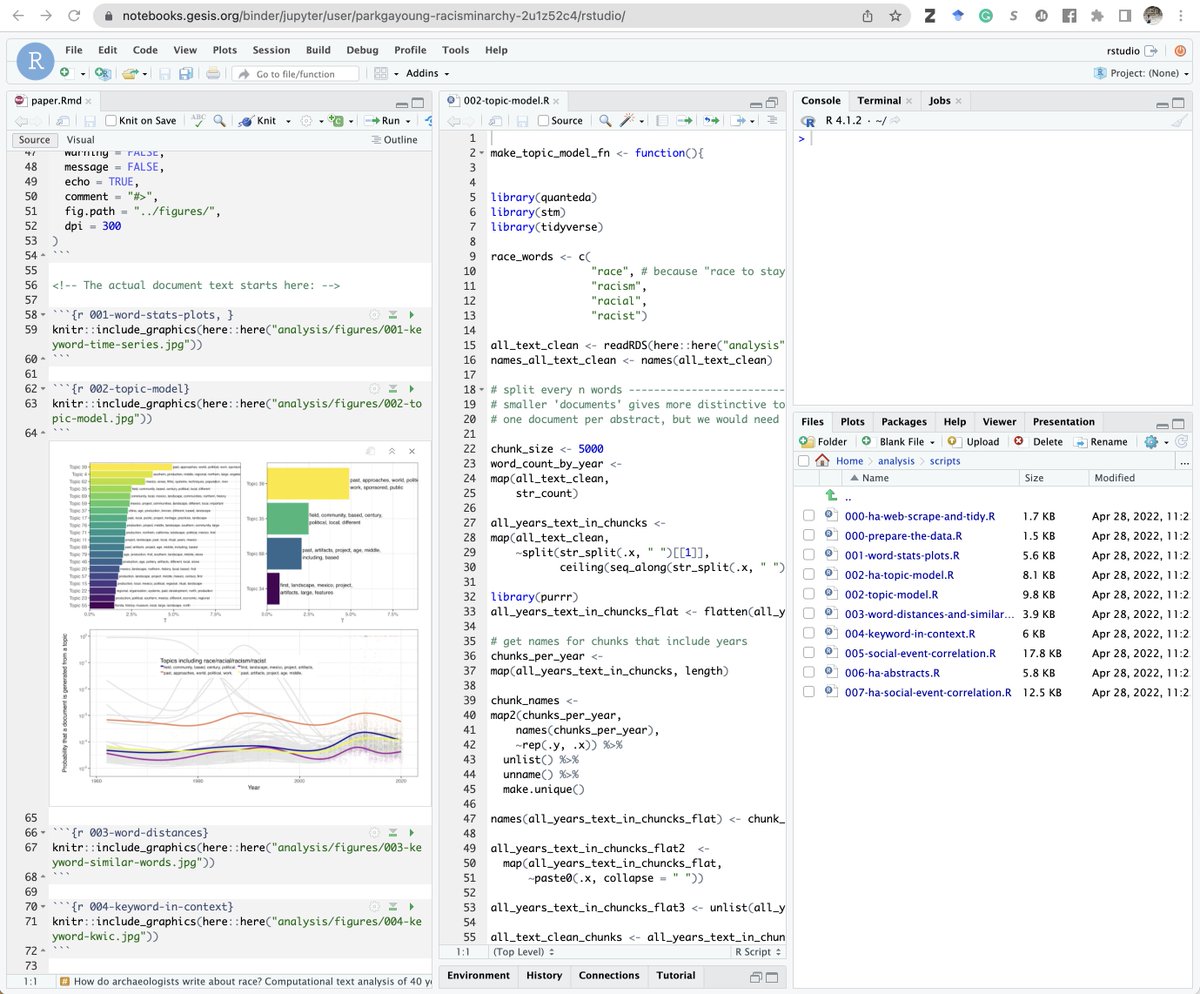Click the Open File folder icon
Image resolution: width=1200 pixels, height=994 pixels.
pyautogui.click(x=129, y=73)
